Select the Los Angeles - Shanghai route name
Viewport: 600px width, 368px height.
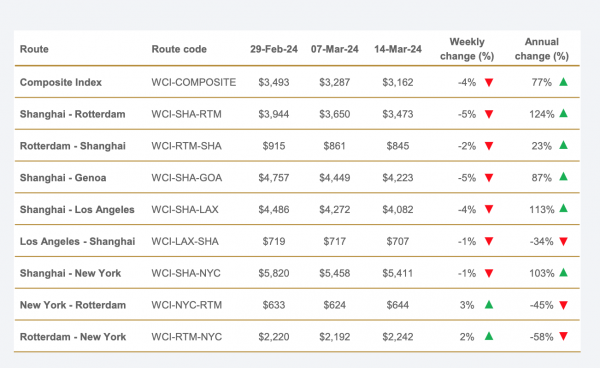pyautogui.click(x=77, y=241)
